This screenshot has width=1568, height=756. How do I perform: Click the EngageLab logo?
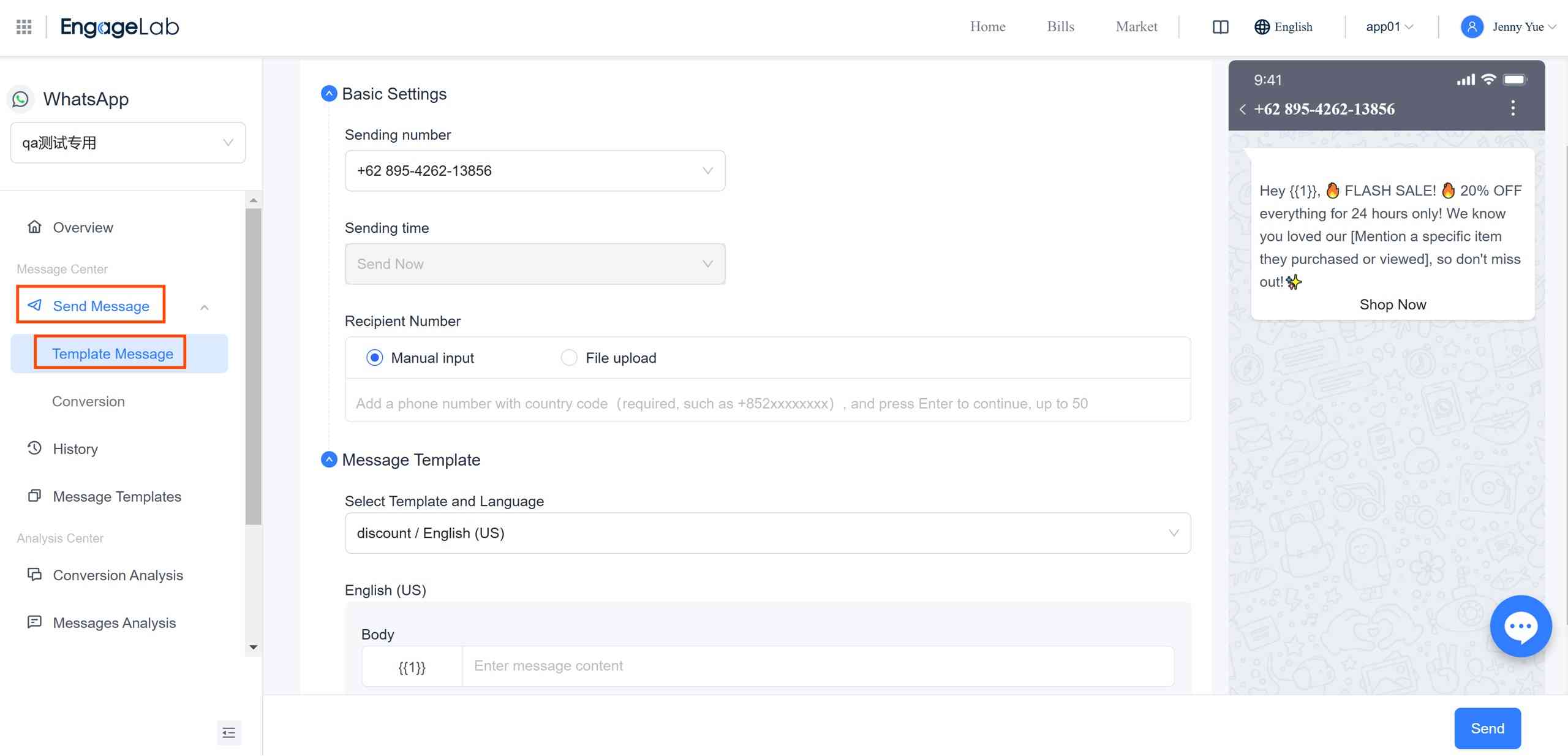[x=119, y=27]
